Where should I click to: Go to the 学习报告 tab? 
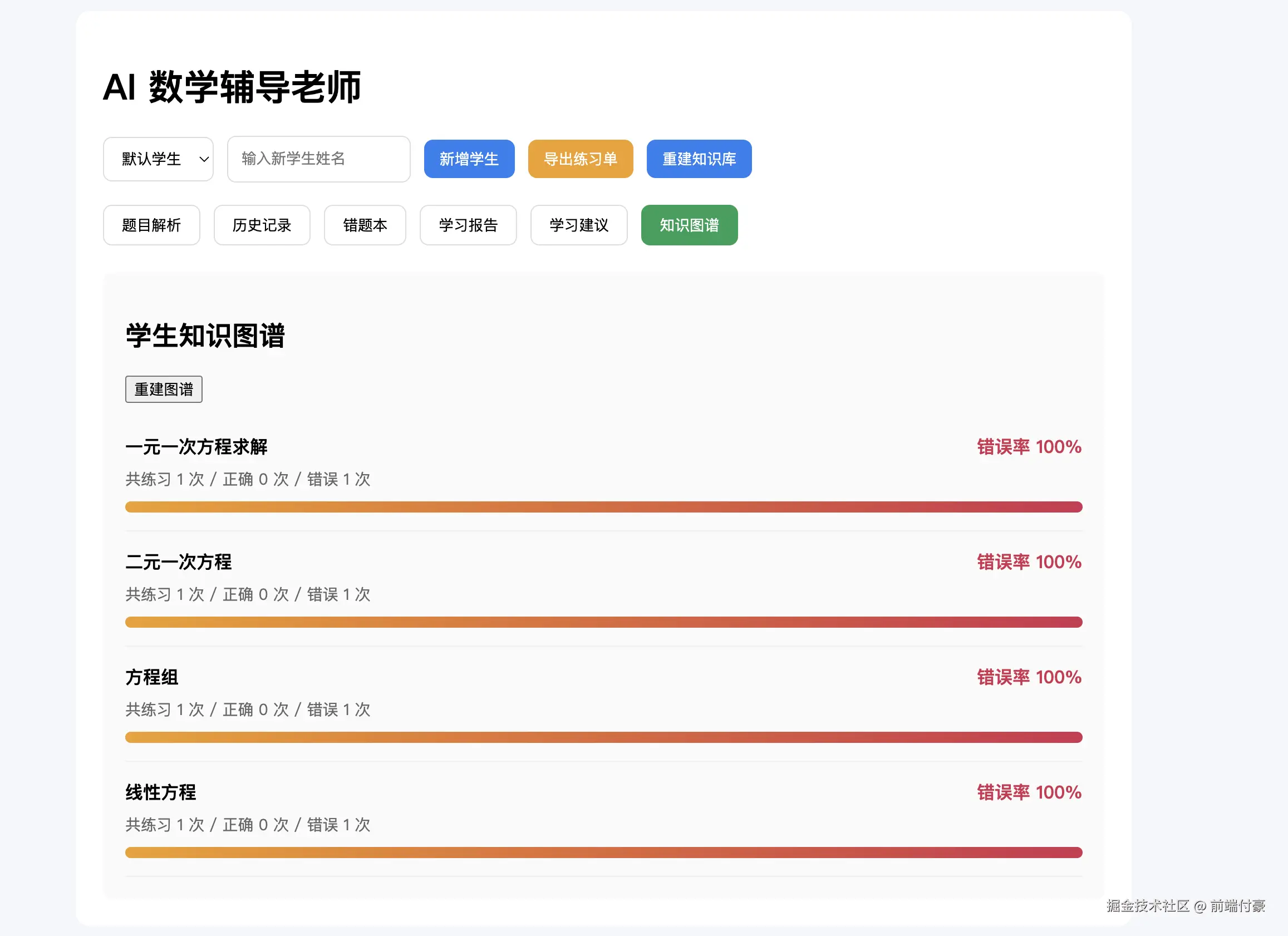click(x=468, y=225)
